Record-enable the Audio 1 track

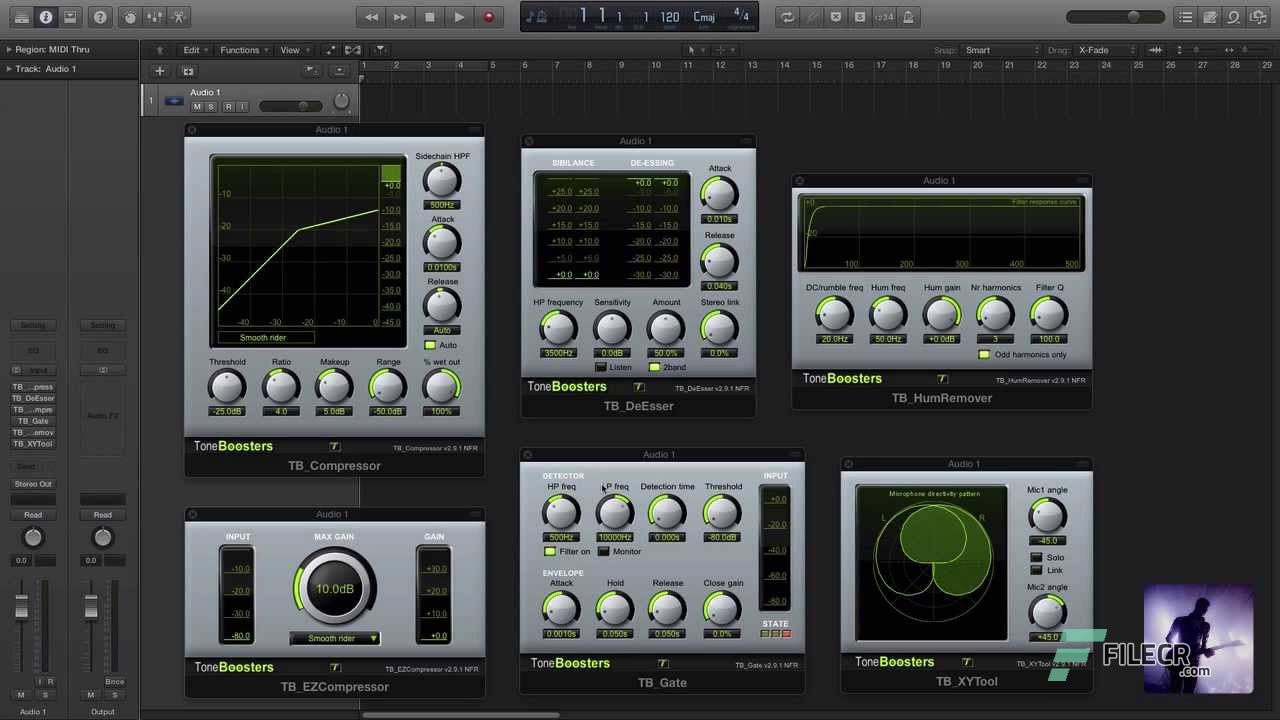coord(228,106)
